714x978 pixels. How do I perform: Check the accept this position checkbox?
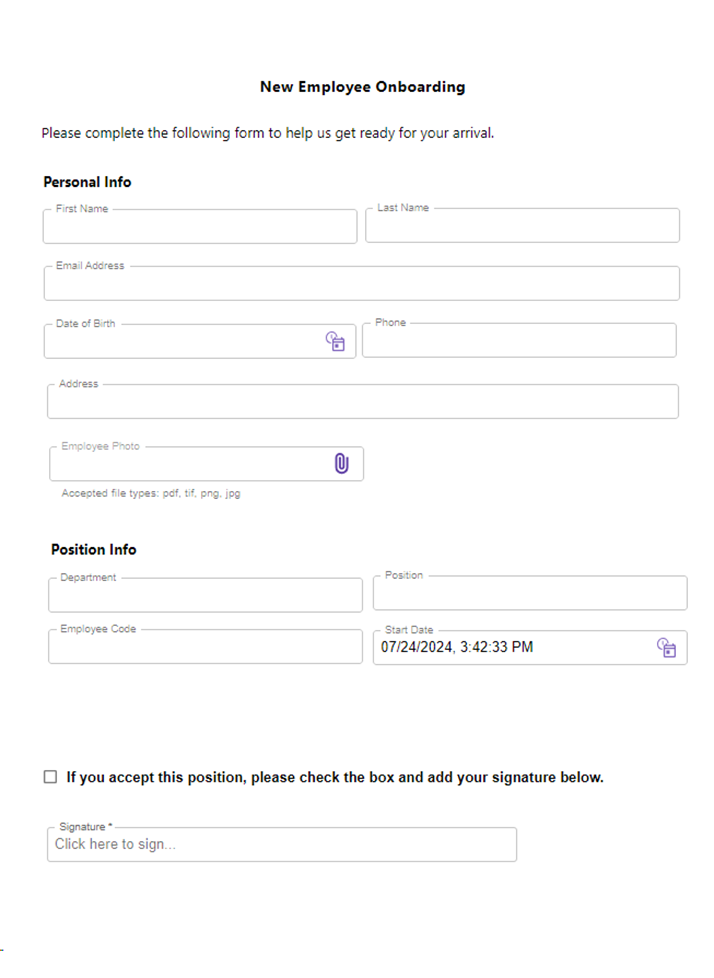[x=51, y=777]
